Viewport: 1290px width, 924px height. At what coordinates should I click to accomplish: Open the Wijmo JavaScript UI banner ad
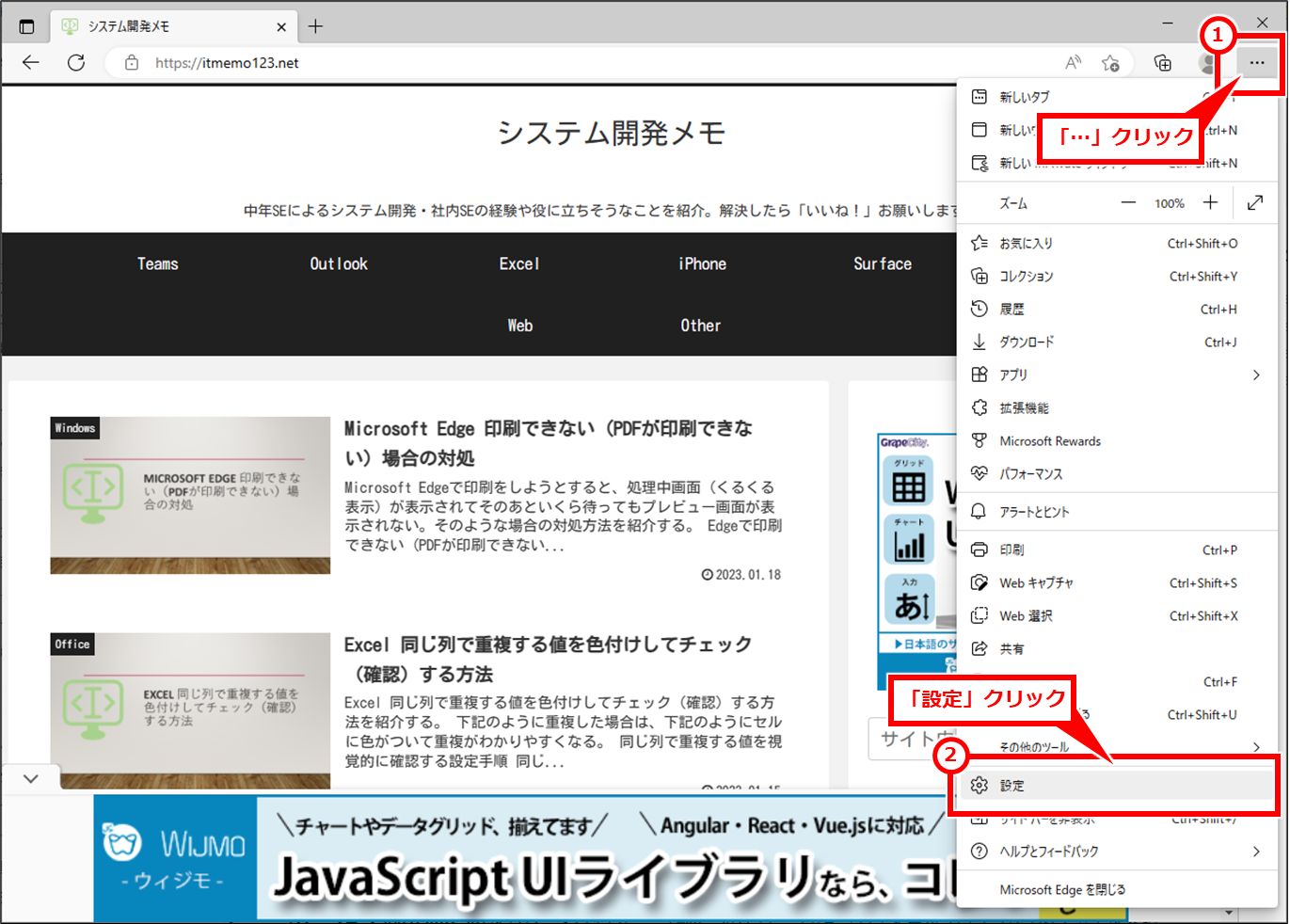click(525, 858)
